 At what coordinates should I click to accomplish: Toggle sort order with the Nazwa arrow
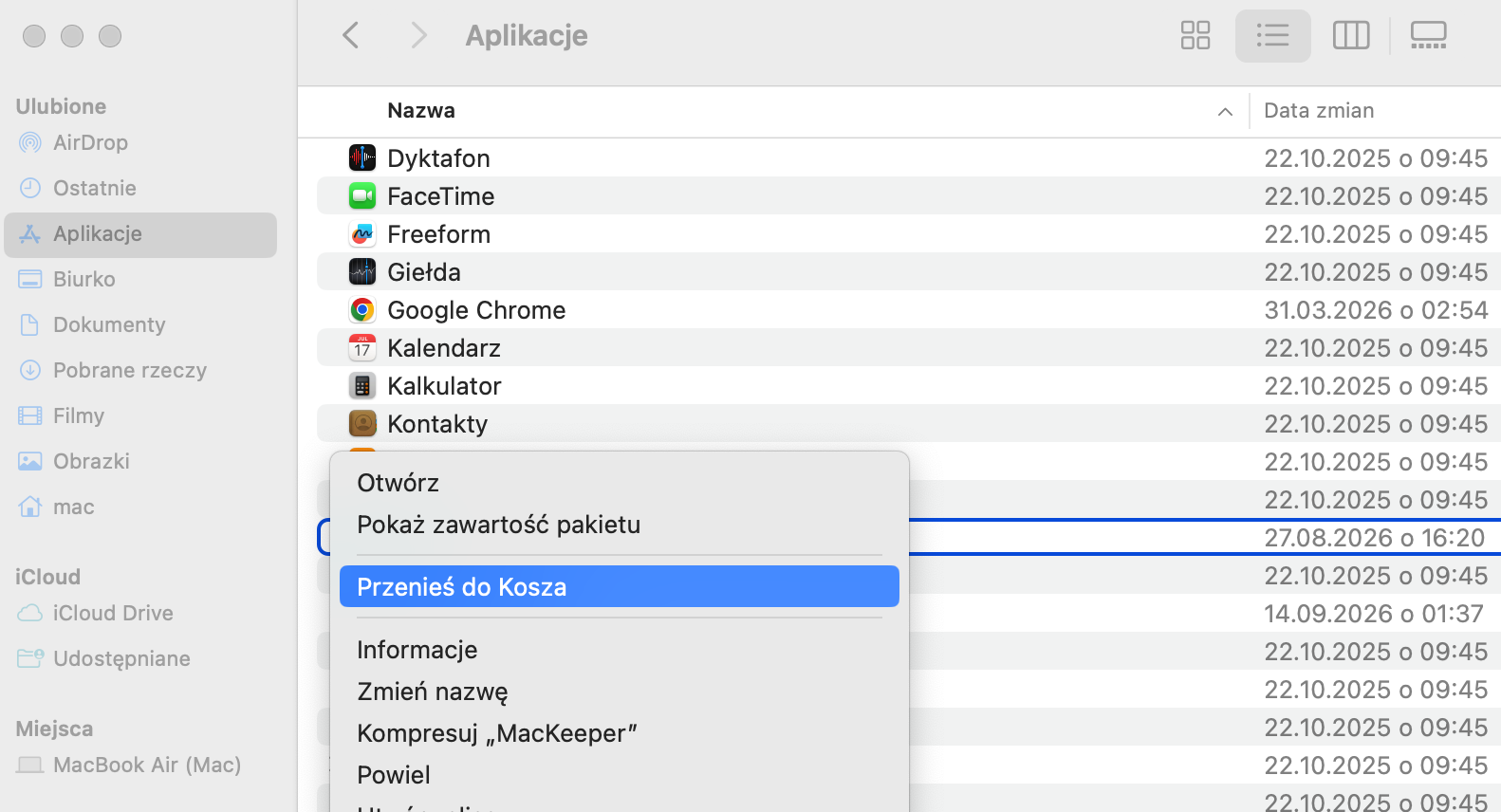(x=1225, y=112)
